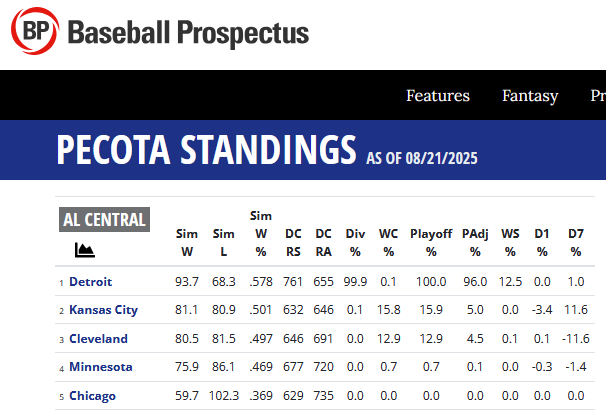Go to the Chicago team page
The width and height of the screenshot is (606, 420).
(92, 395)
